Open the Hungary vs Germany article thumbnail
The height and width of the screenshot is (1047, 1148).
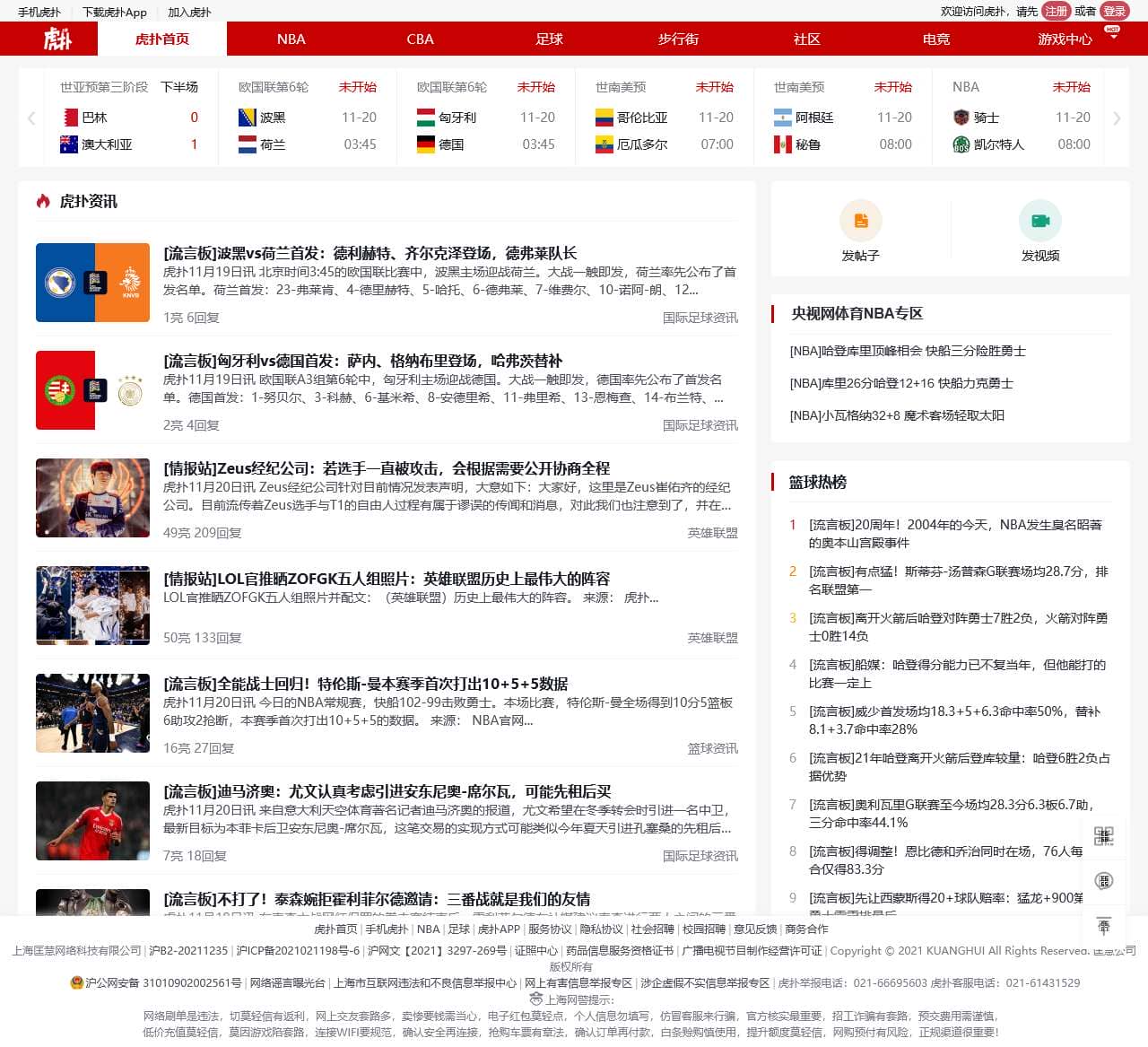tap(92, 390)
